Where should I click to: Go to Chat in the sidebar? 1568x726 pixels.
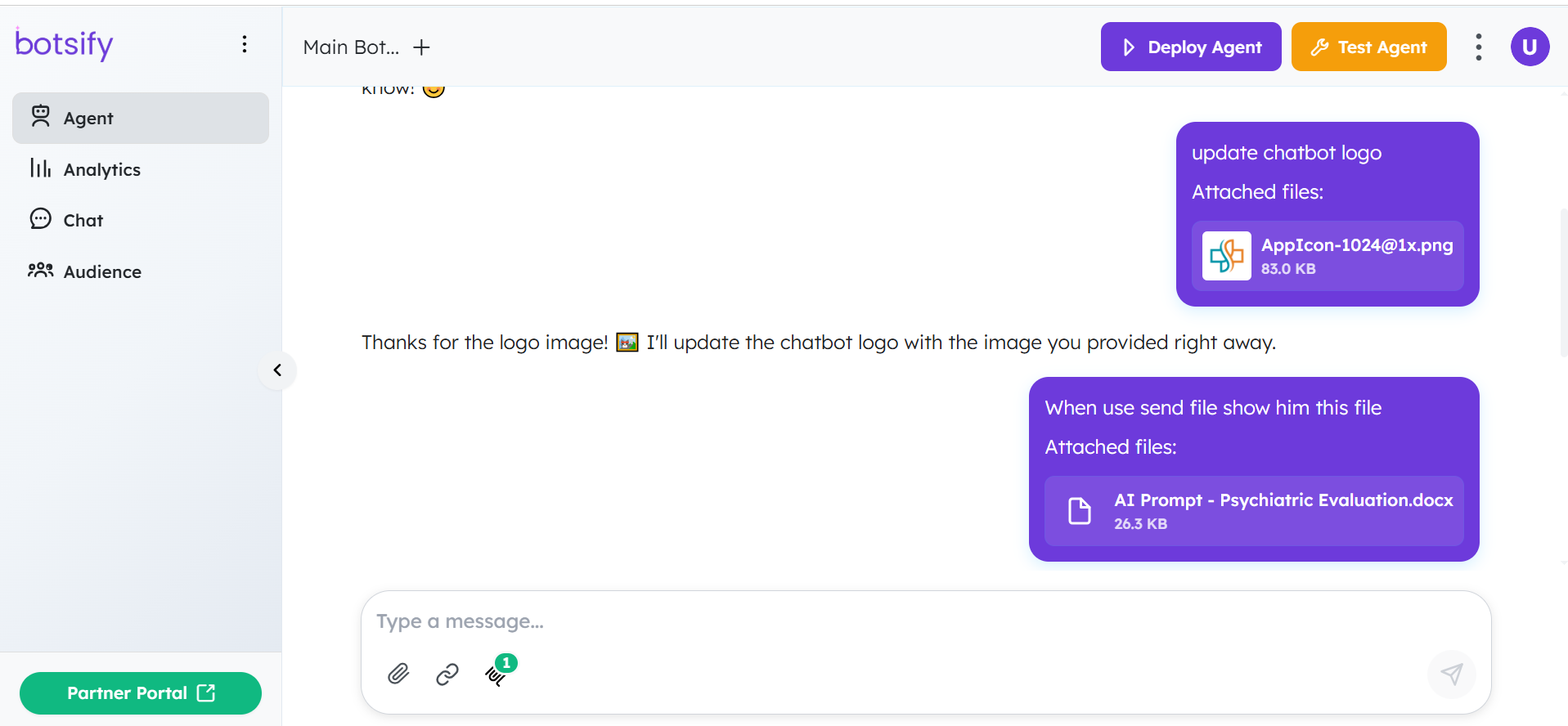(141, 220)
